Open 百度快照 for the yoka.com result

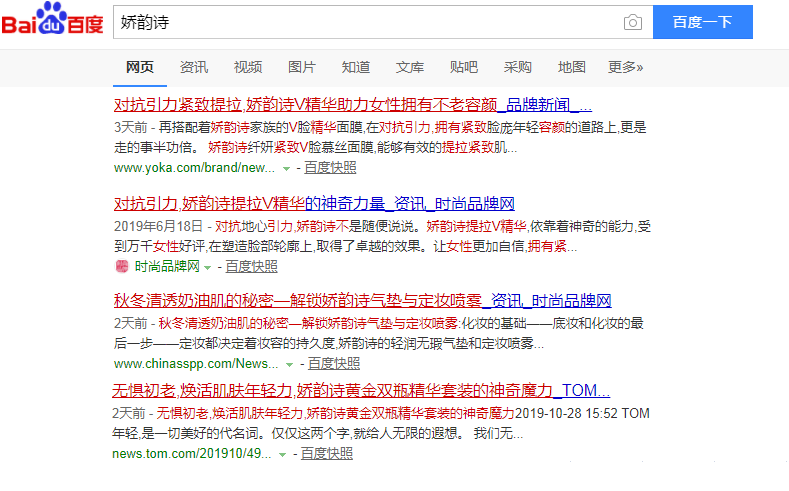[330, 168]
